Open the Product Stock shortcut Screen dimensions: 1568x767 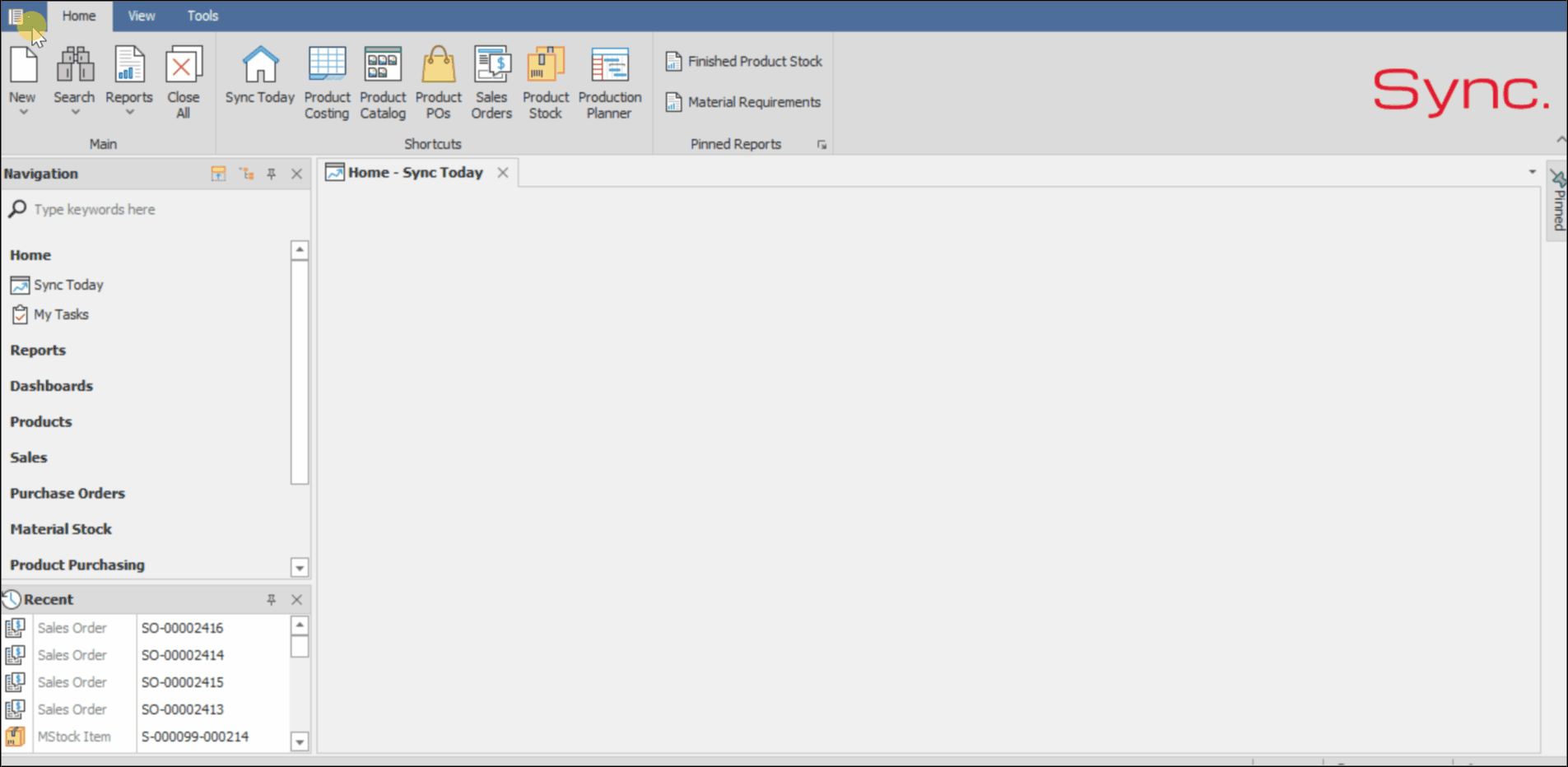click(x=546, y=82)
